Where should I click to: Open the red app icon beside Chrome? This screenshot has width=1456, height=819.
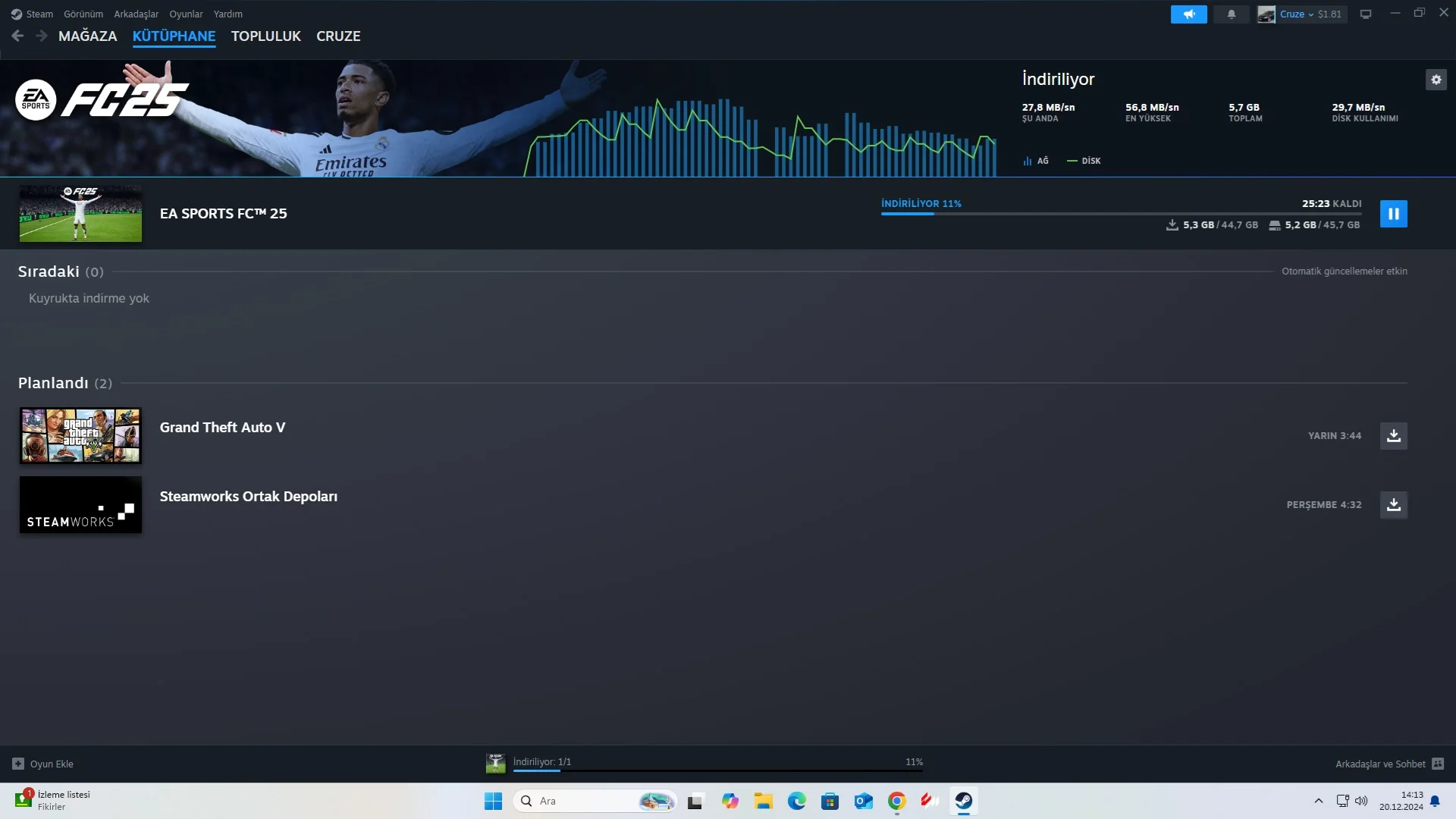(930, 801)
